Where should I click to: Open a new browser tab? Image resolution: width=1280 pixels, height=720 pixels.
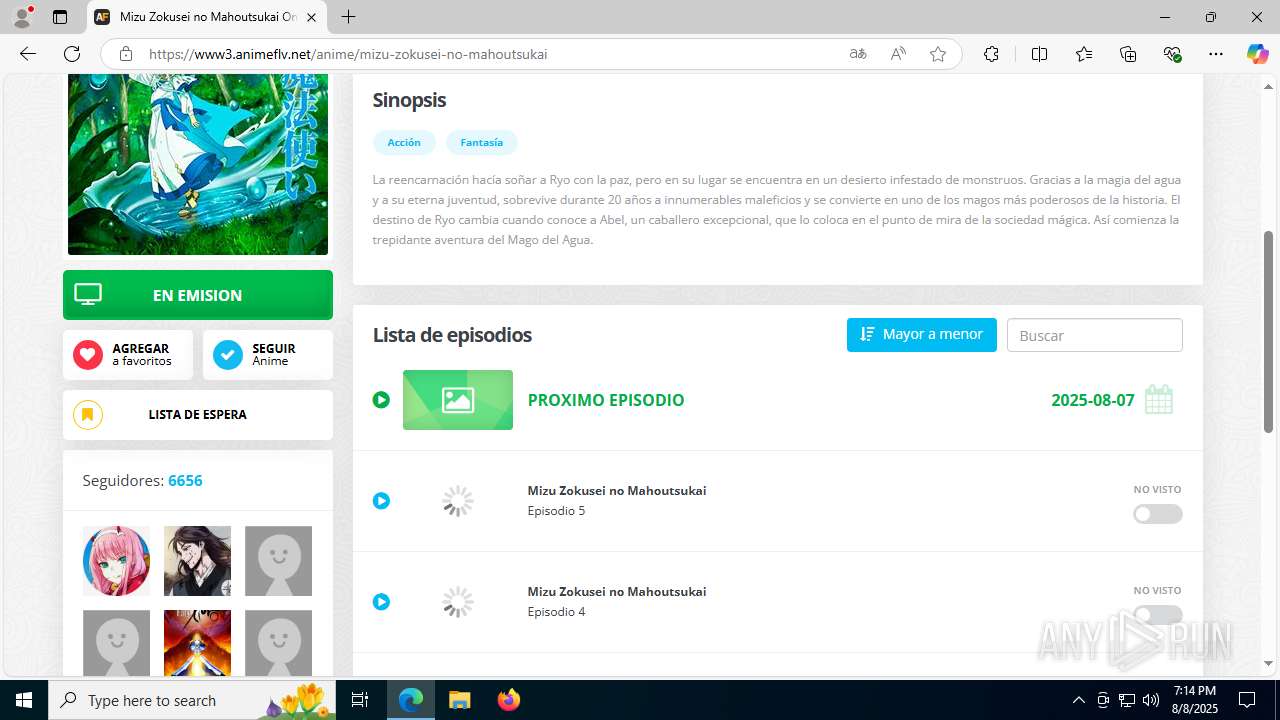(x=348, y=17)
